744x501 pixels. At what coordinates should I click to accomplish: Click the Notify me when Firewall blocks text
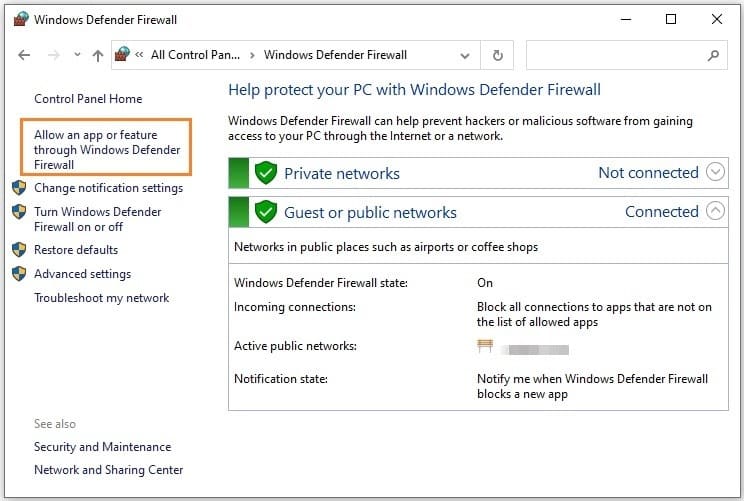pos(592,387)
